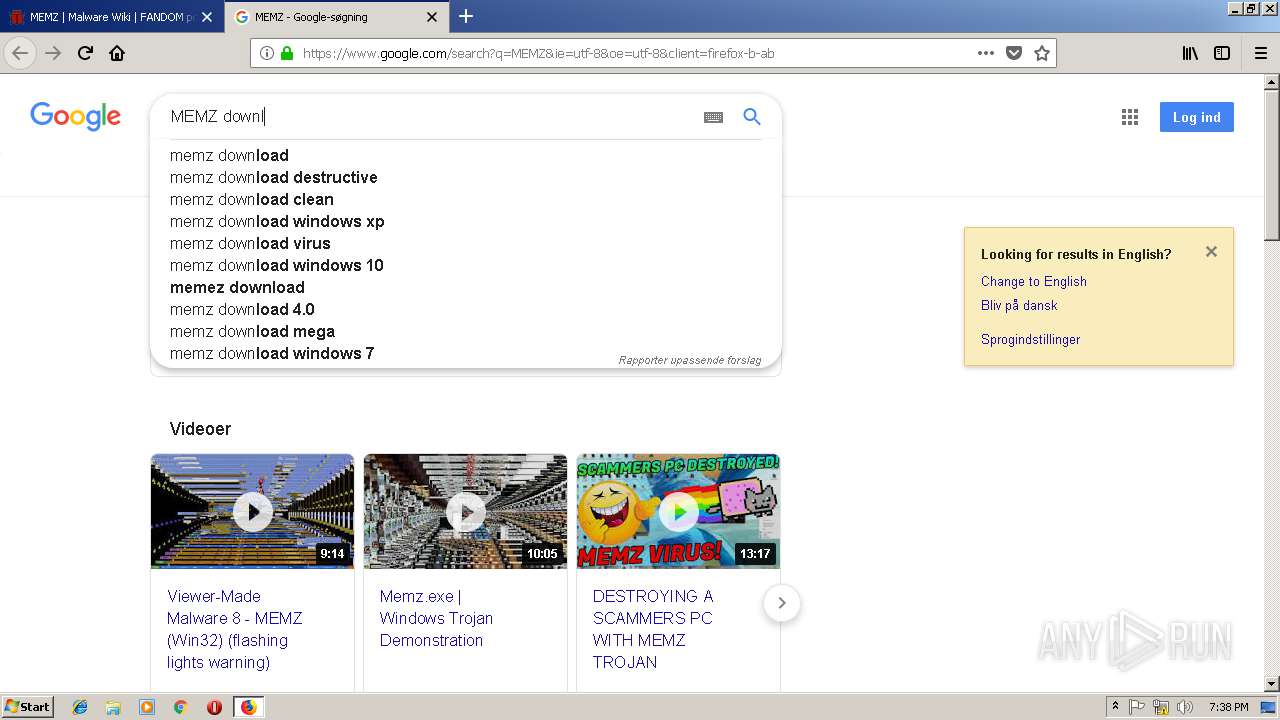
Task: Click 'Change to English' link
Action: tap(1034, 281)
